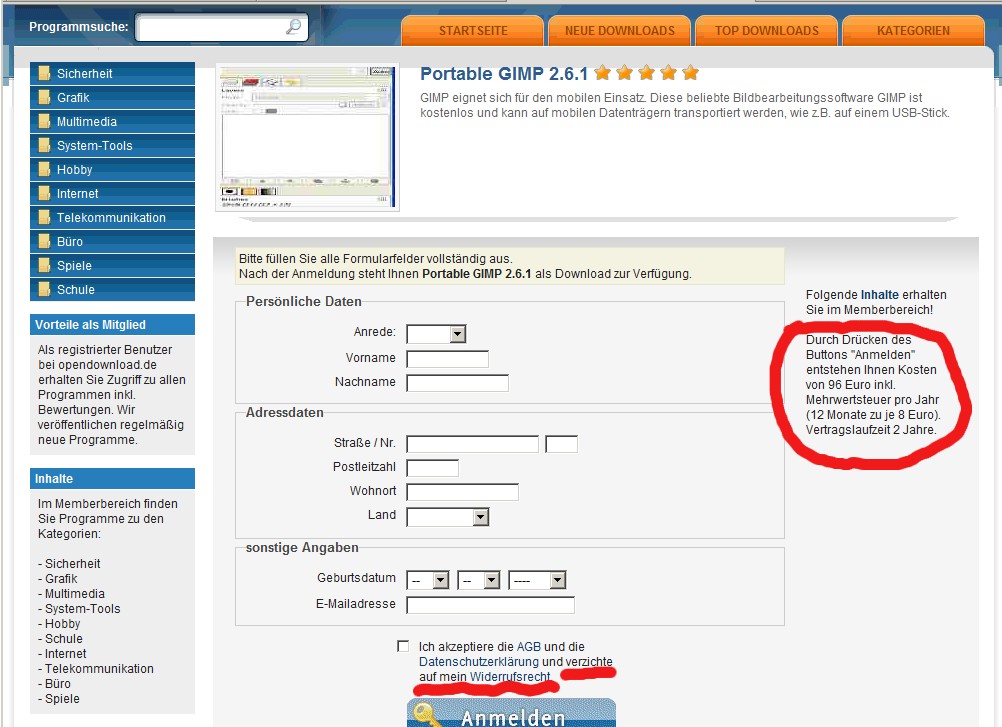Click the first rating star next to Portable GIMP
1002x727 pixels.
tap(603, 73)
